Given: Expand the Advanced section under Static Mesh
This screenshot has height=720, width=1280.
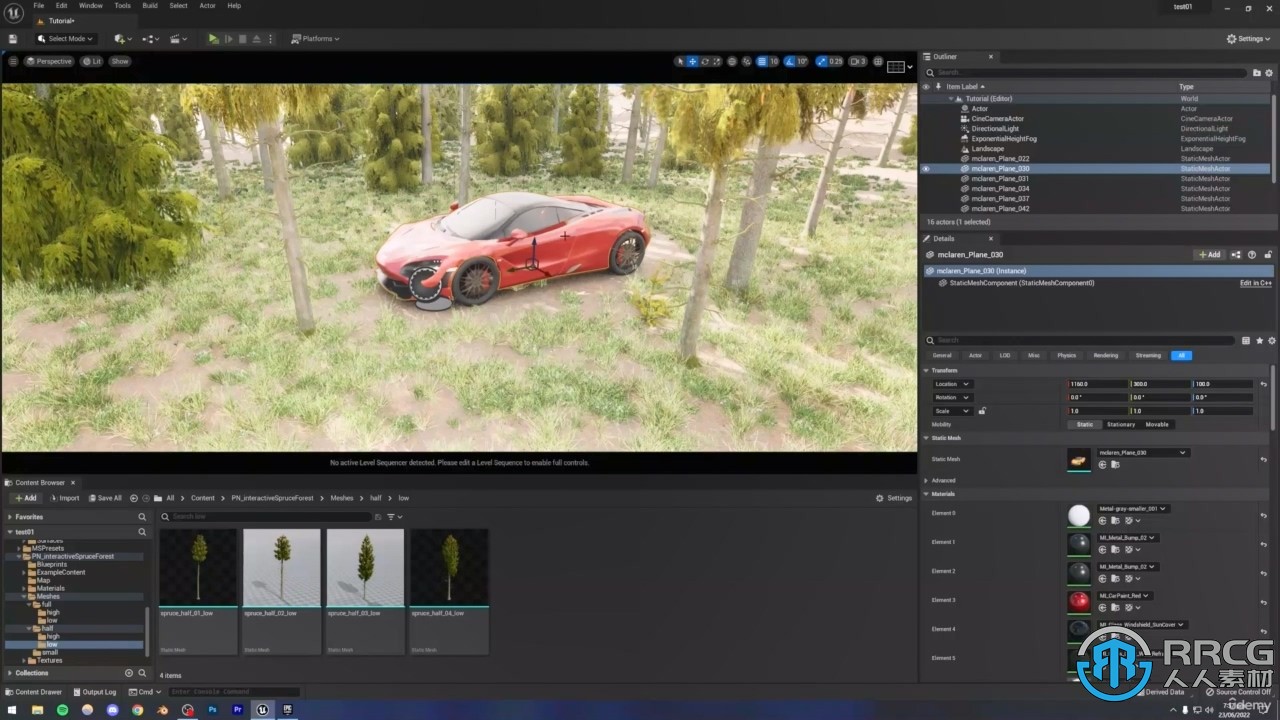Looking at the screenshot, I should 927,481.
